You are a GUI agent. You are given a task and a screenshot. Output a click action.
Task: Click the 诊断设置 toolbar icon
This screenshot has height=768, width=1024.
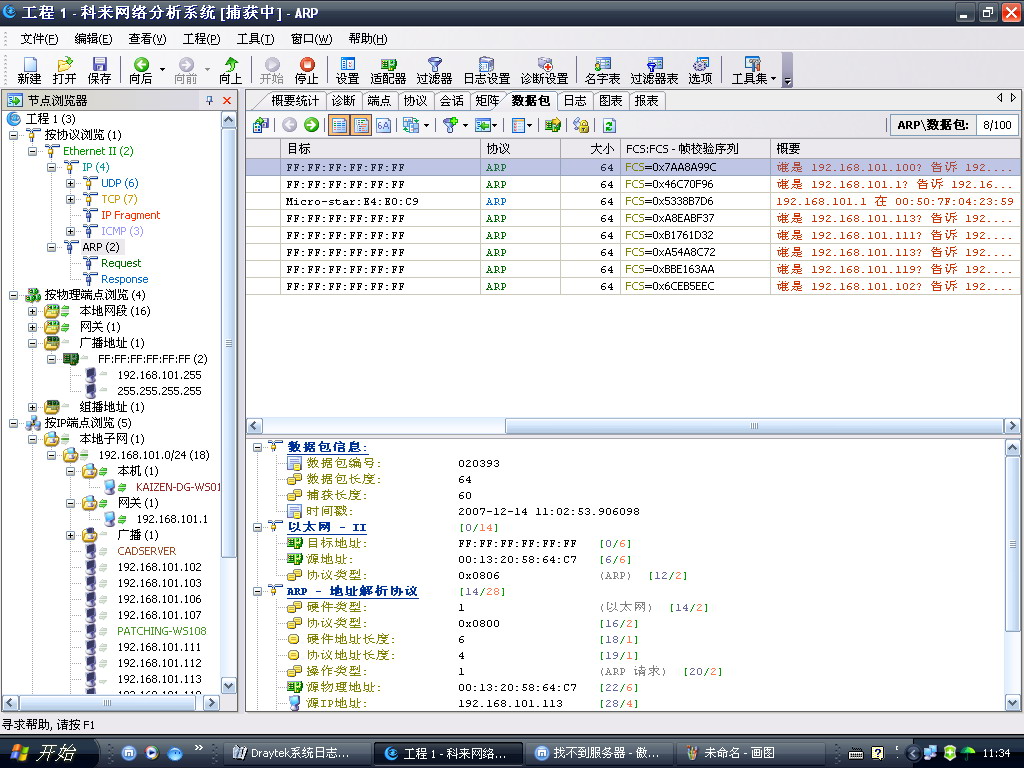(544, 69)
